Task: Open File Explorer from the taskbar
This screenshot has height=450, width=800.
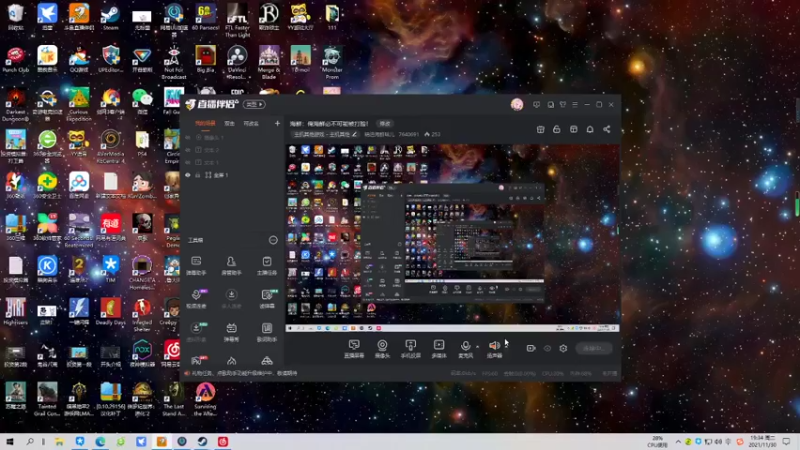Action: point(60,442)
